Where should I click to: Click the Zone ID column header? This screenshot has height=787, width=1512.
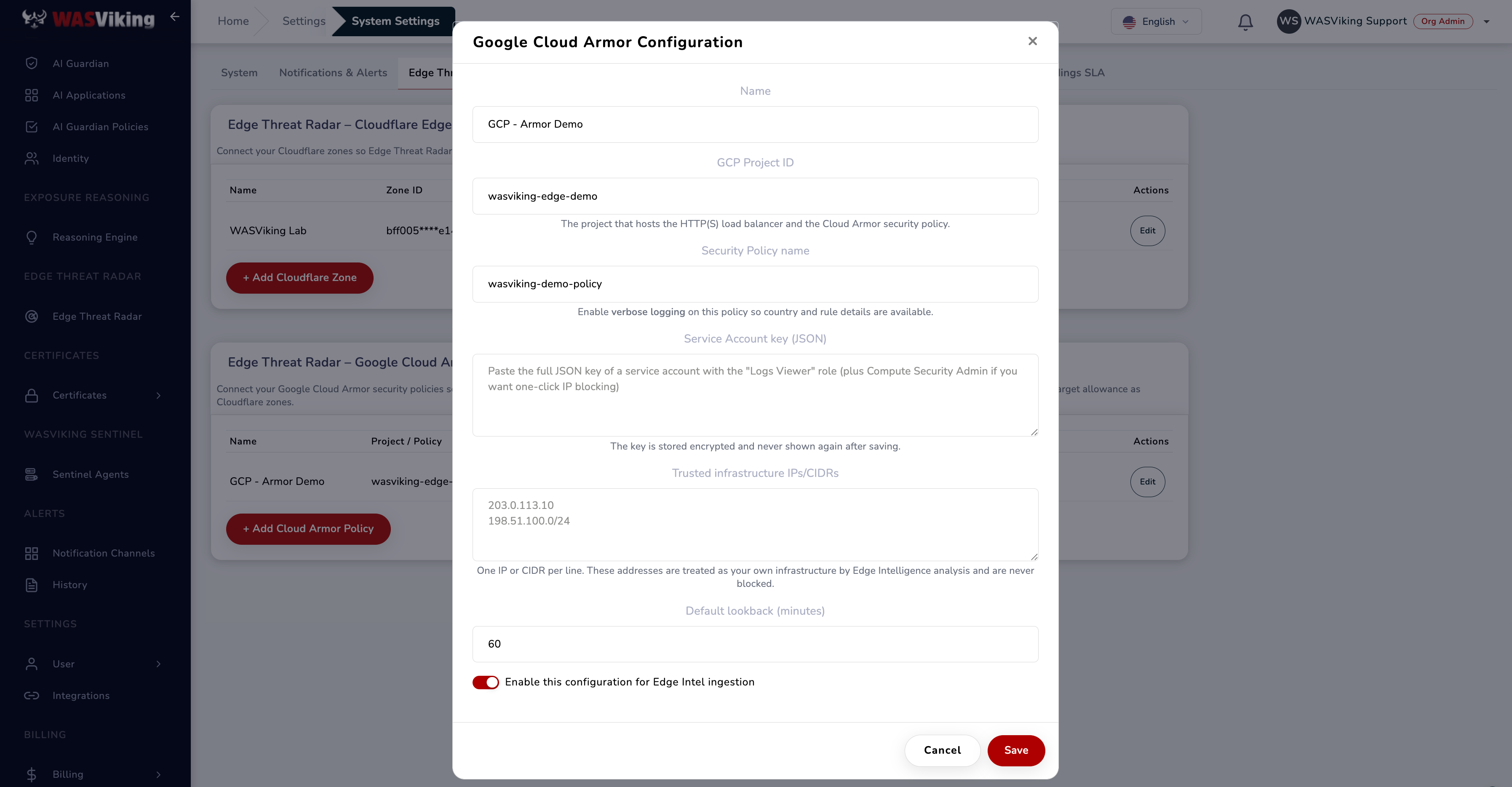coord(404,190)
